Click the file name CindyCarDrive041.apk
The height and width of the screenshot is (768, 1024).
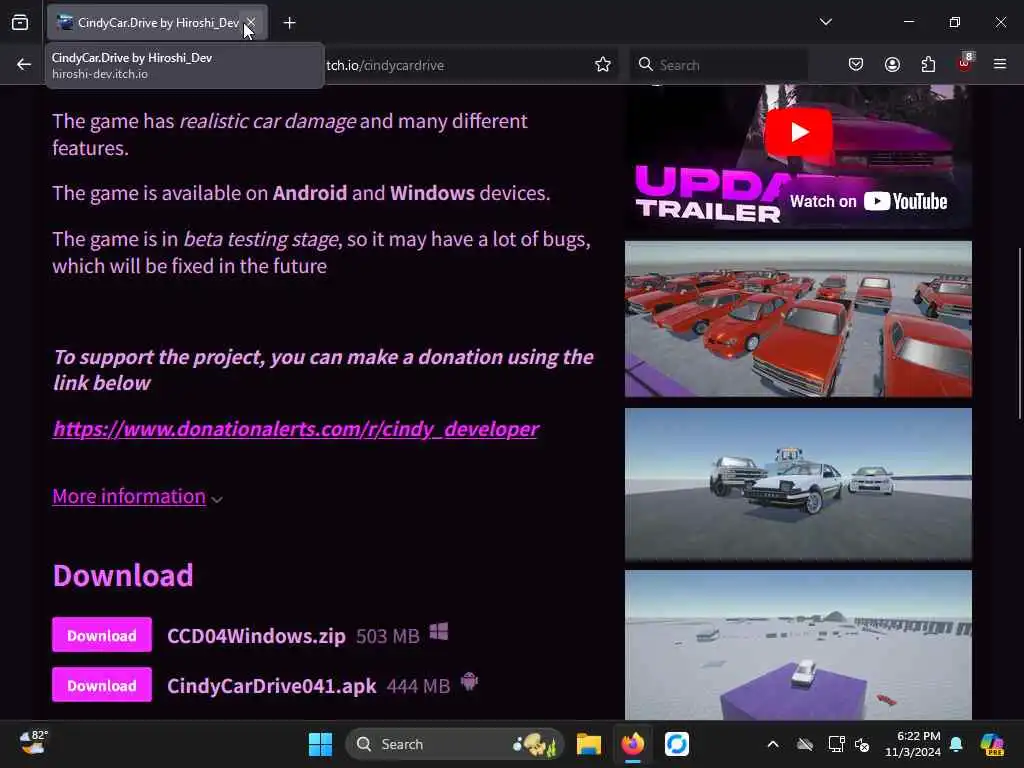[x=272, y=686]
